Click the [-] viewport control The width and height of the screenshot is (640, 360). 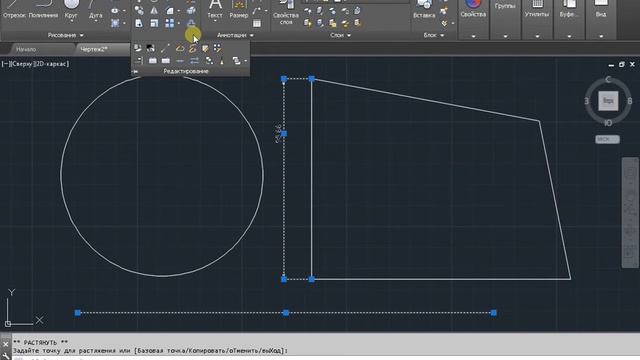(x=6, y=64)
